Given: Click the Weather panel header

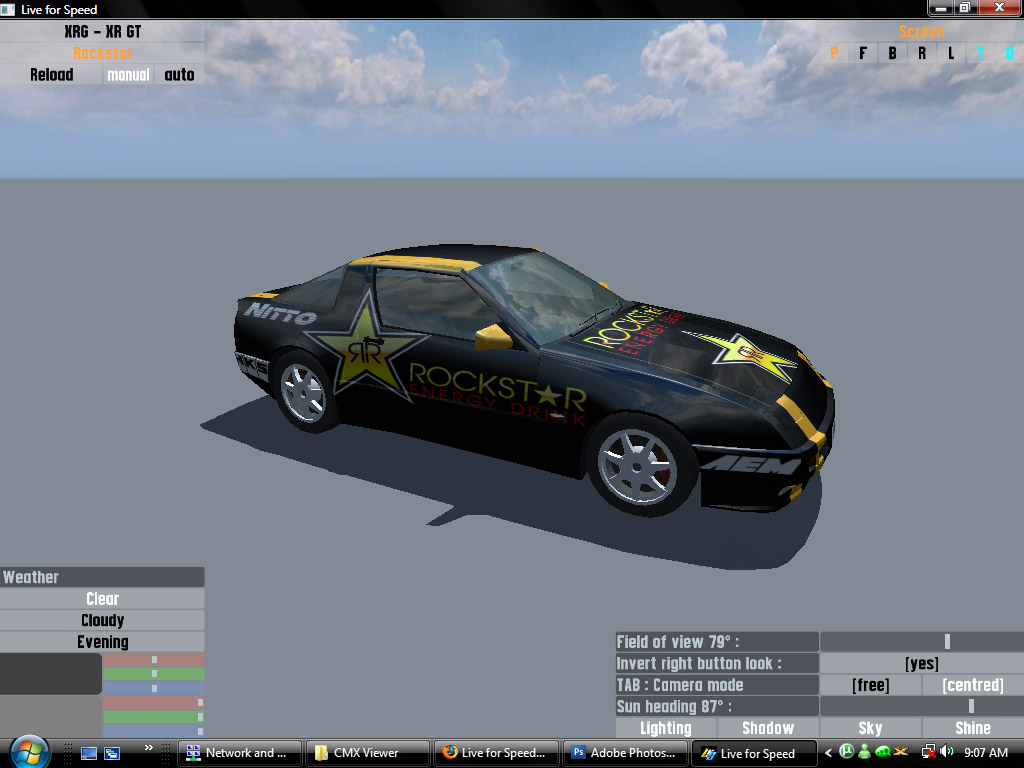Looking at the screenshot, I should click(x=103, y=577).
